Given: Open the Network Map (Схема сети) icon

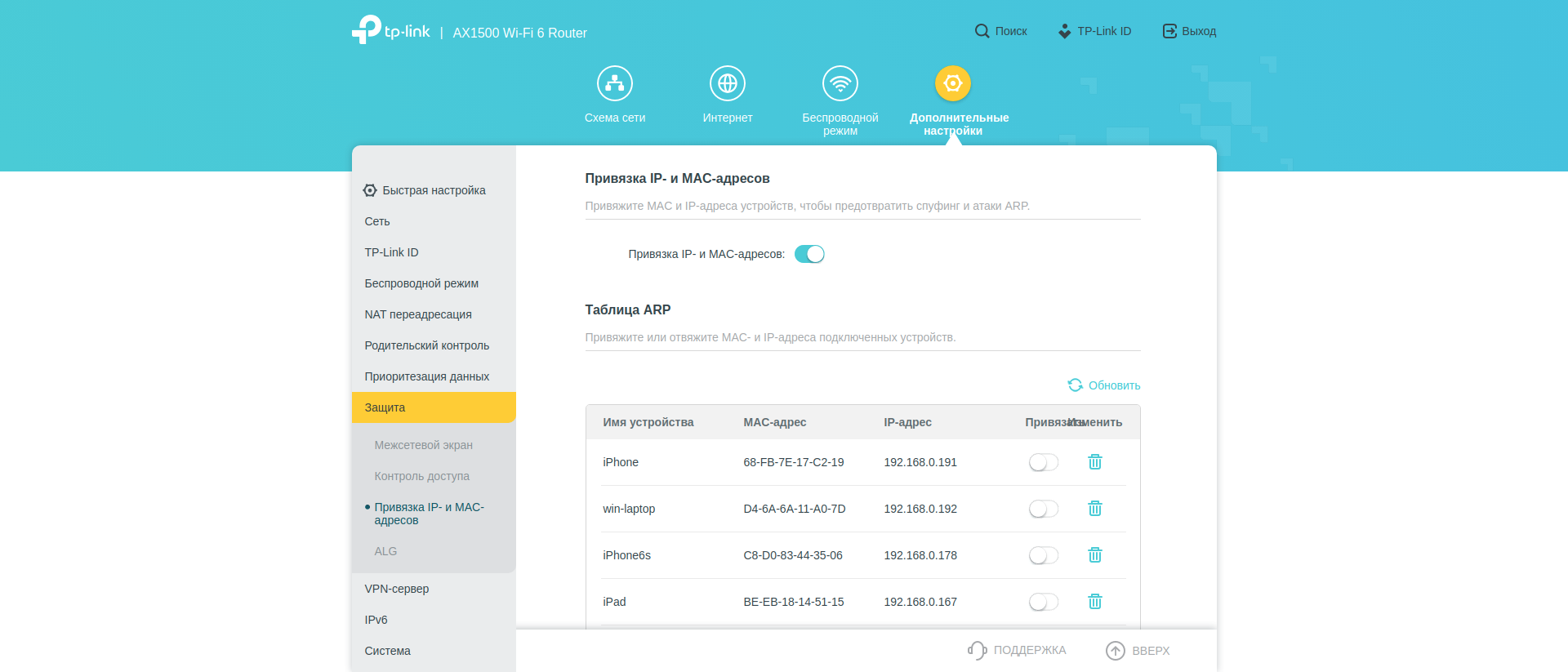Looking at the screenshot, I should [x=614, y=83].
